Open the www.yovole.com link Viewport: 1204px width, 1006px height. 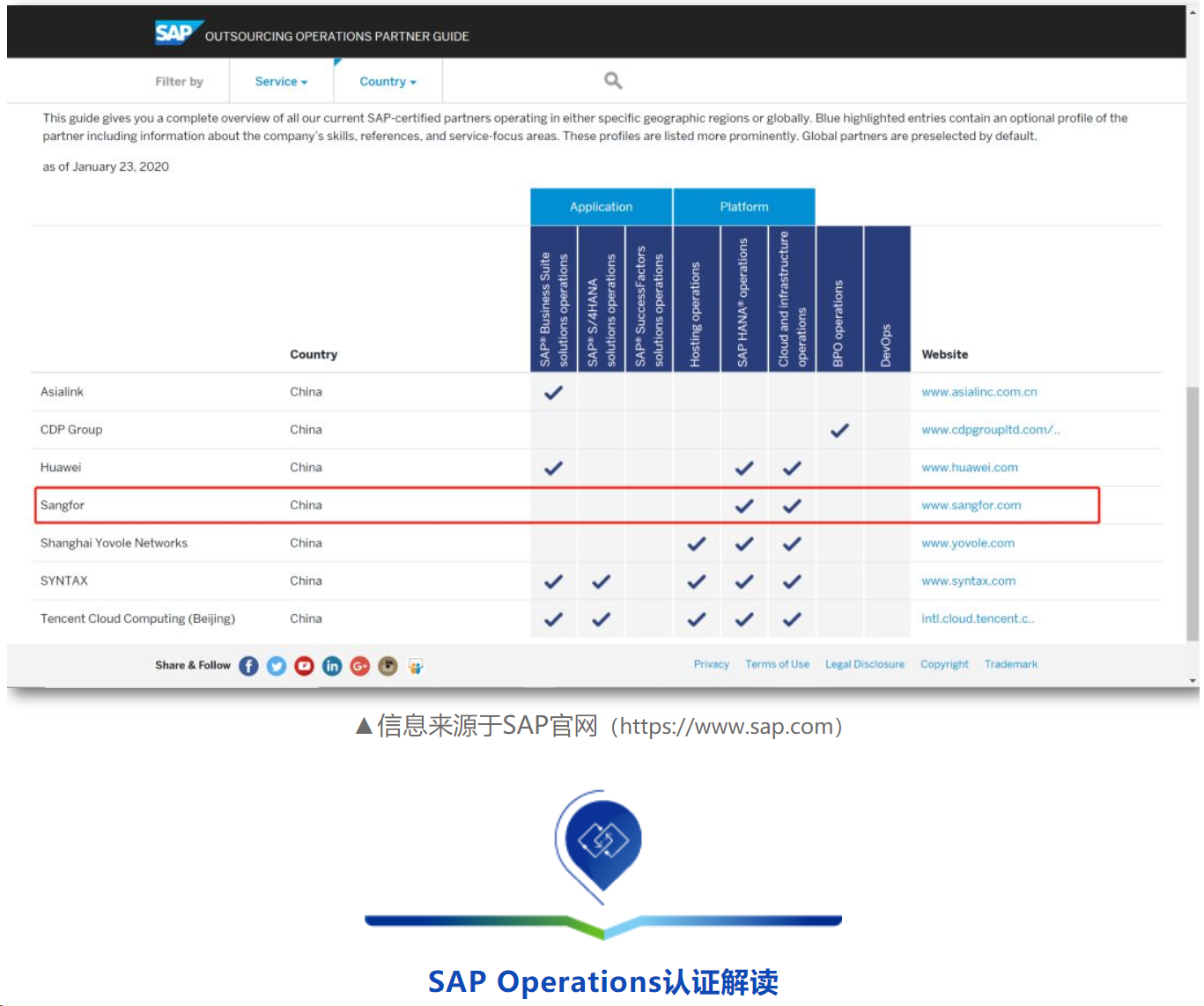coord(968,544)
